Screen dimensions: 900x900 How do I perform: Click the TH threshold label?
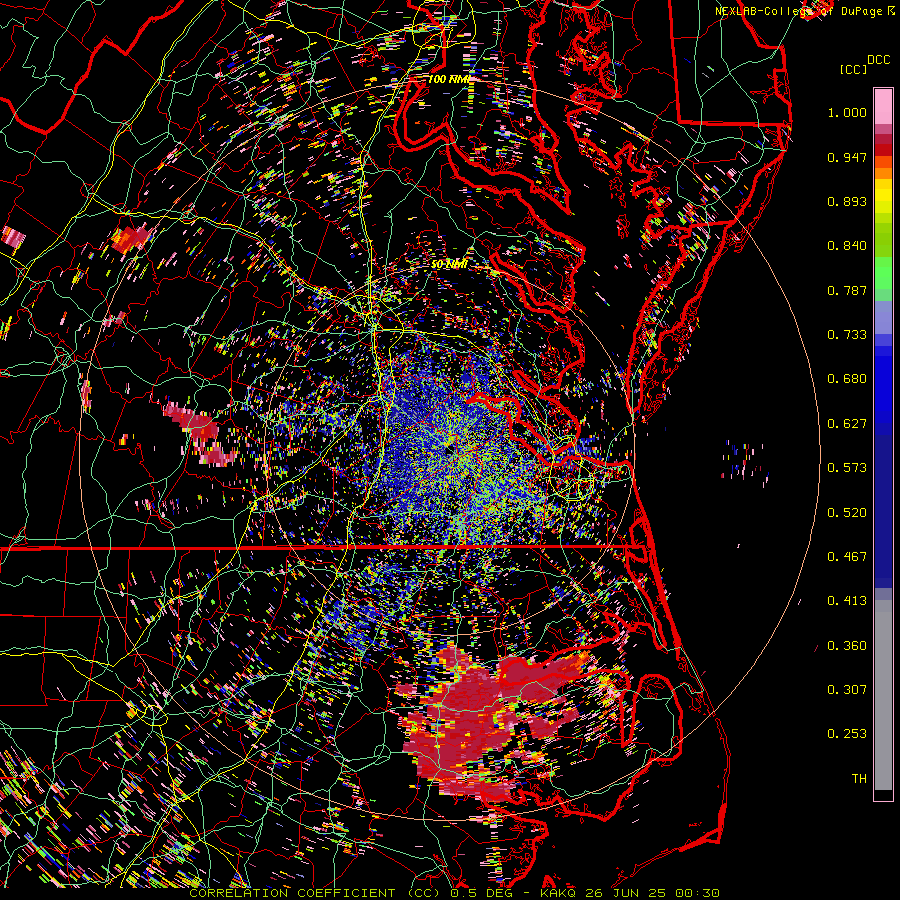(859, 779)
